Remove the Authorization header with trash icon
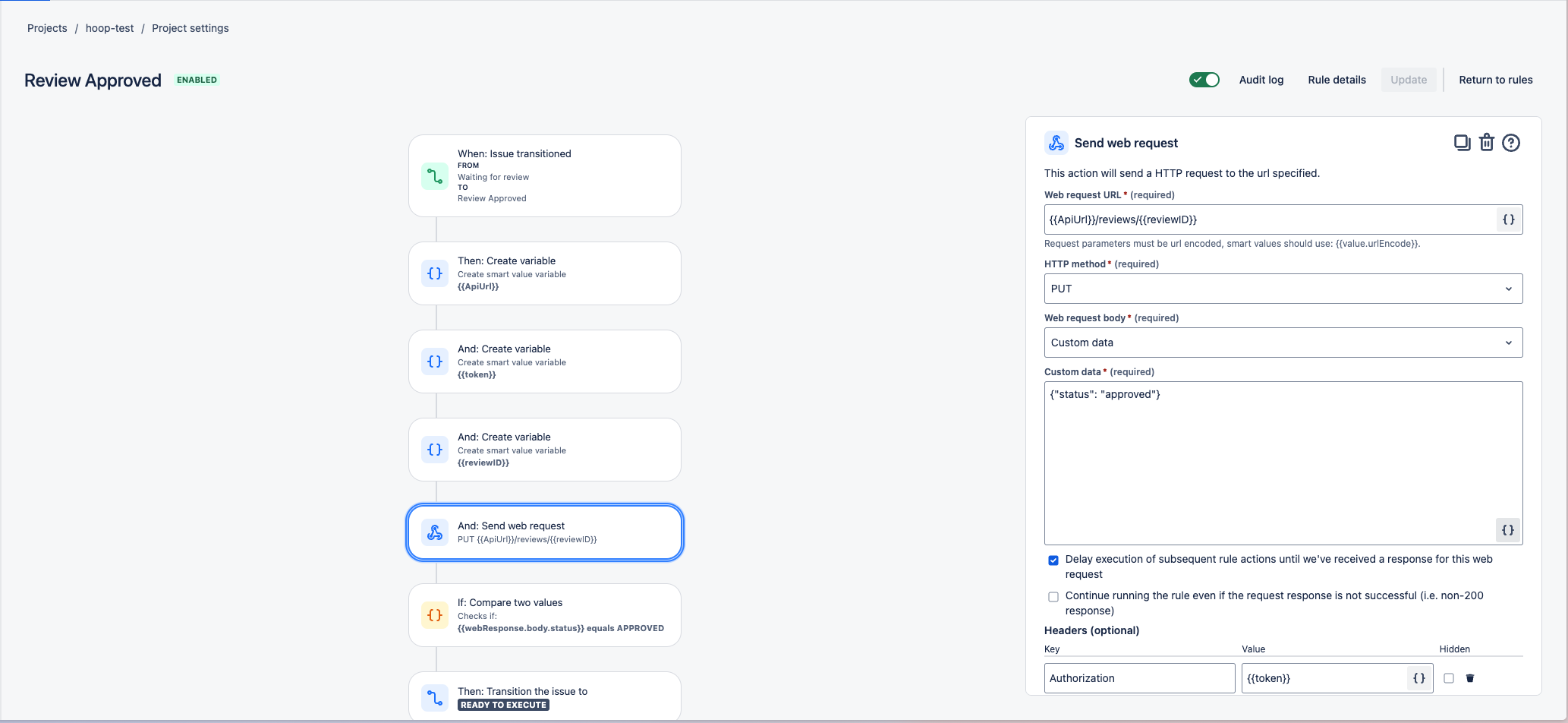 pyautogui.click(x=1470, y=678)
